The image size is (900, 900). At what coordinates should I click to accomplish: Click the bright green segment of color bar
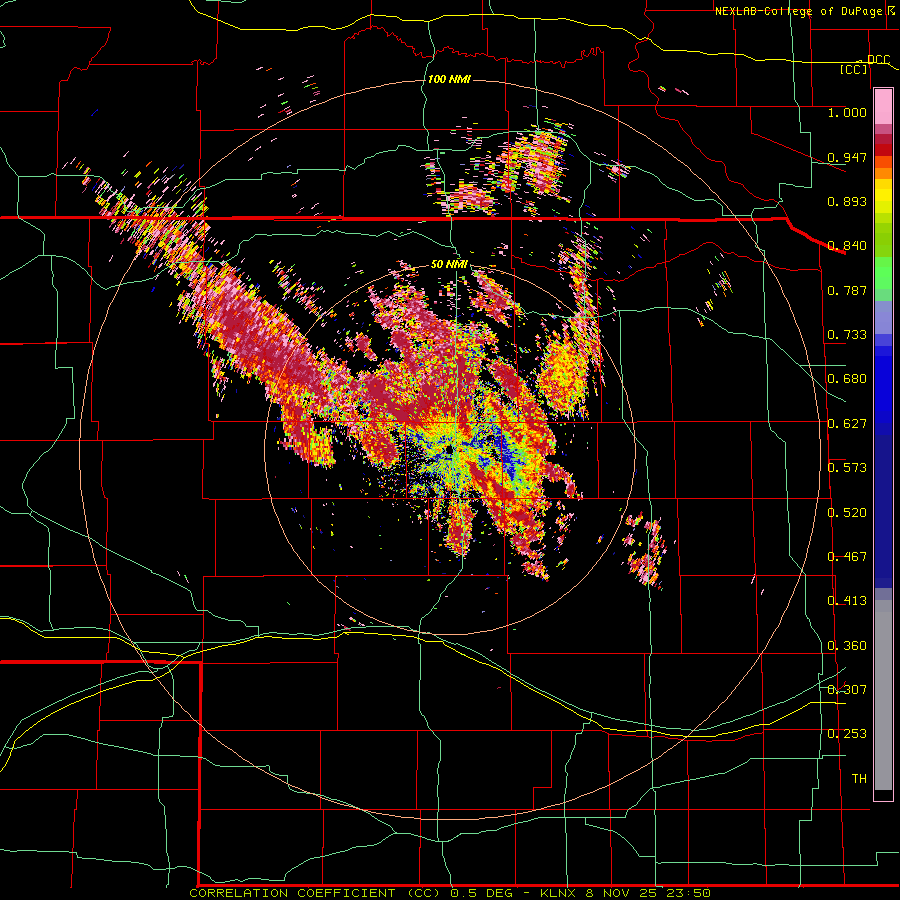coord(883,273)
